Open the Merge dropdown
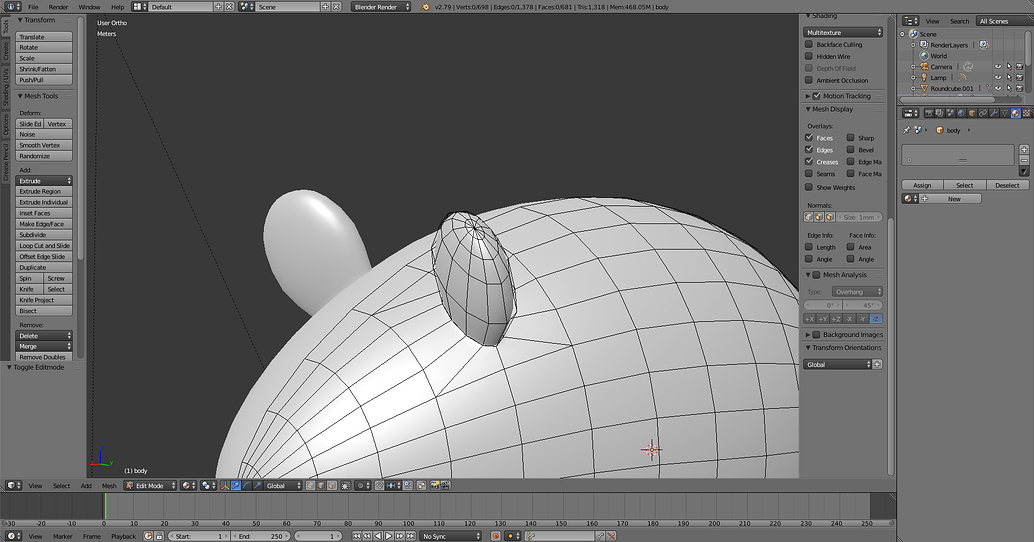Image resolution: width=1034 pixels, height=542 pixels. point(44,346)
